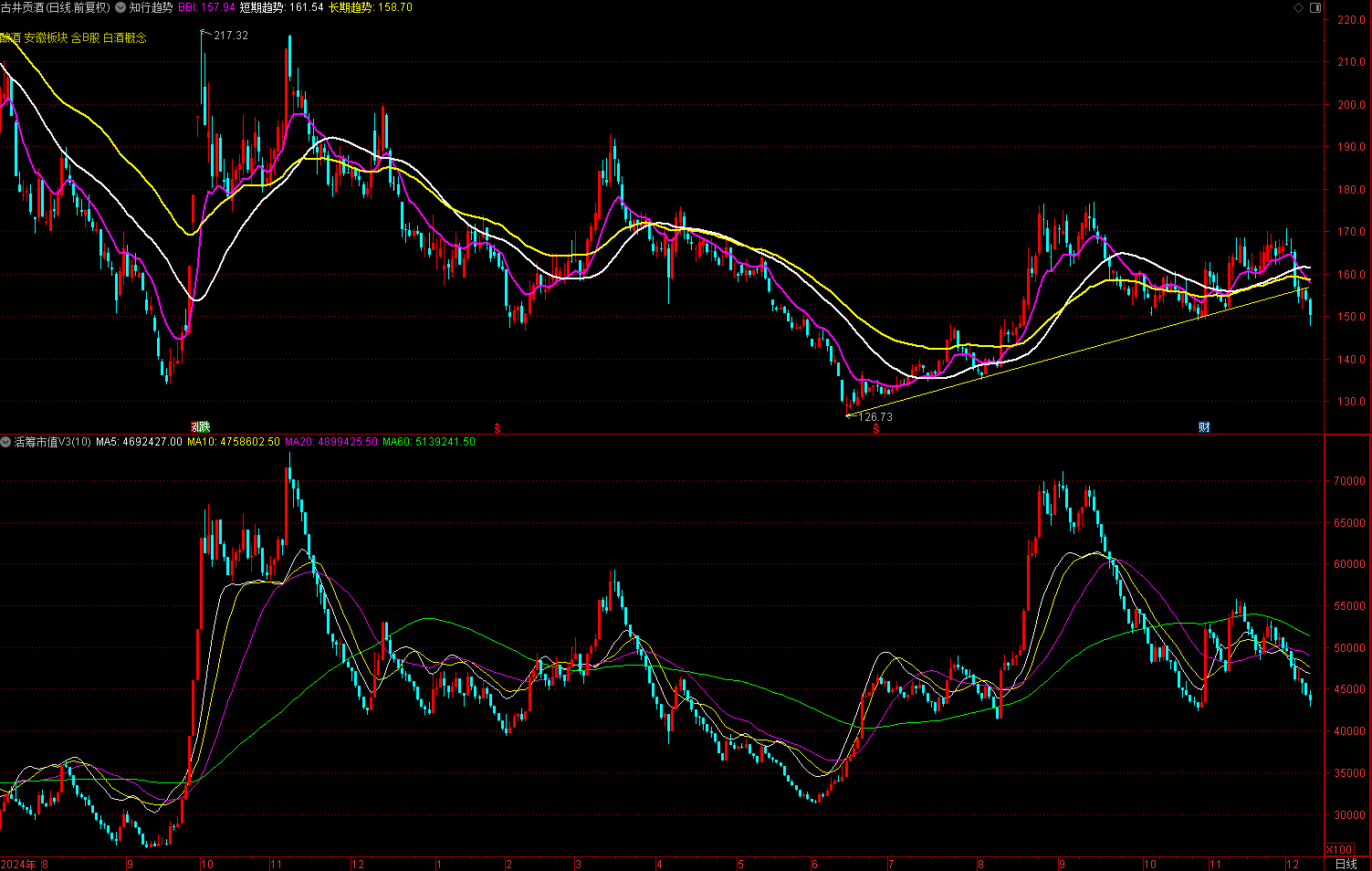Image resolution: width=1372 pixels, height=871 pixels.
Task: Select the 217.32 high price marker
Action: (x=230, y=36)
